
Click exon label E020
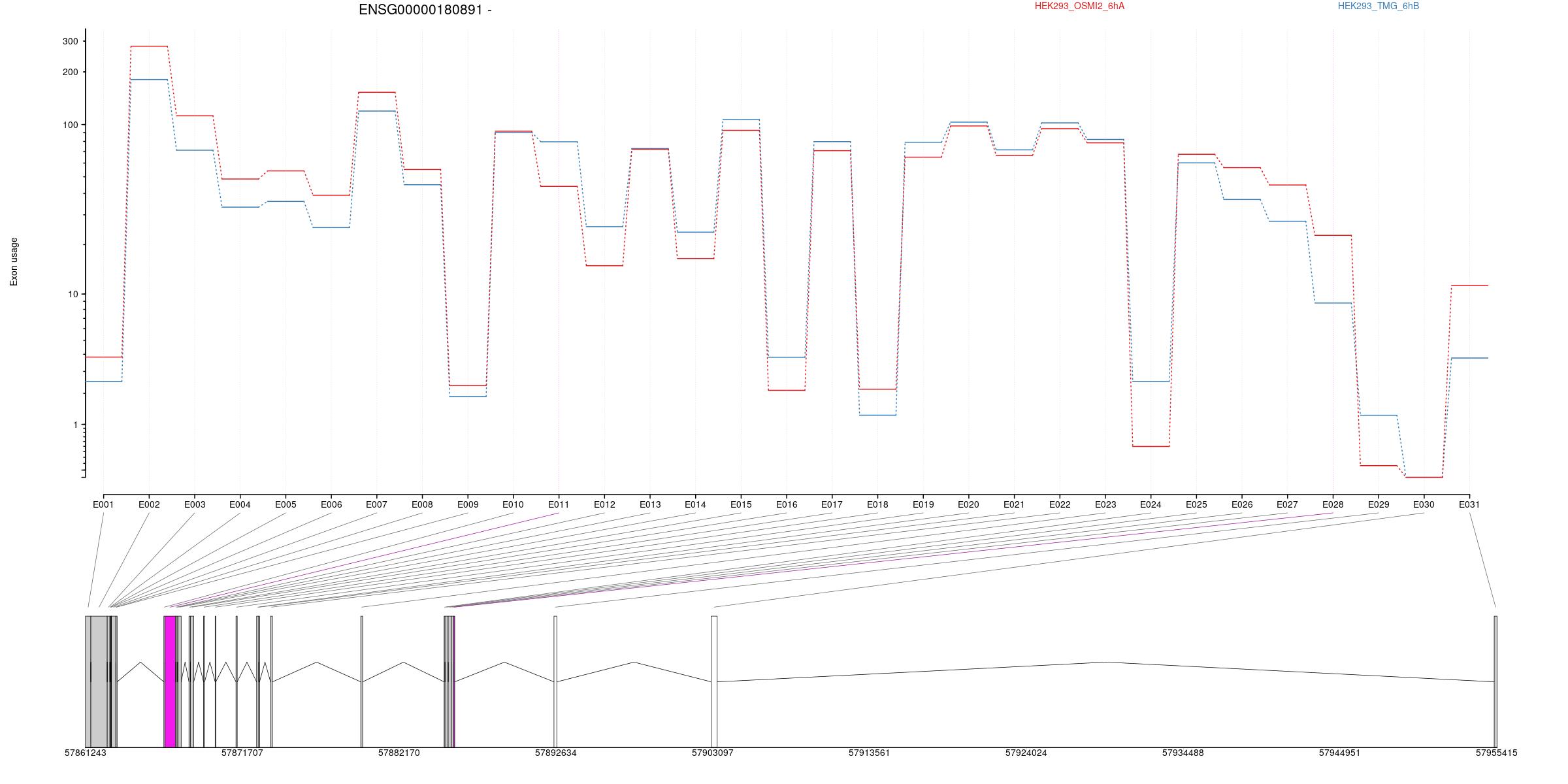pyautogui.click(x=968, y=504)
